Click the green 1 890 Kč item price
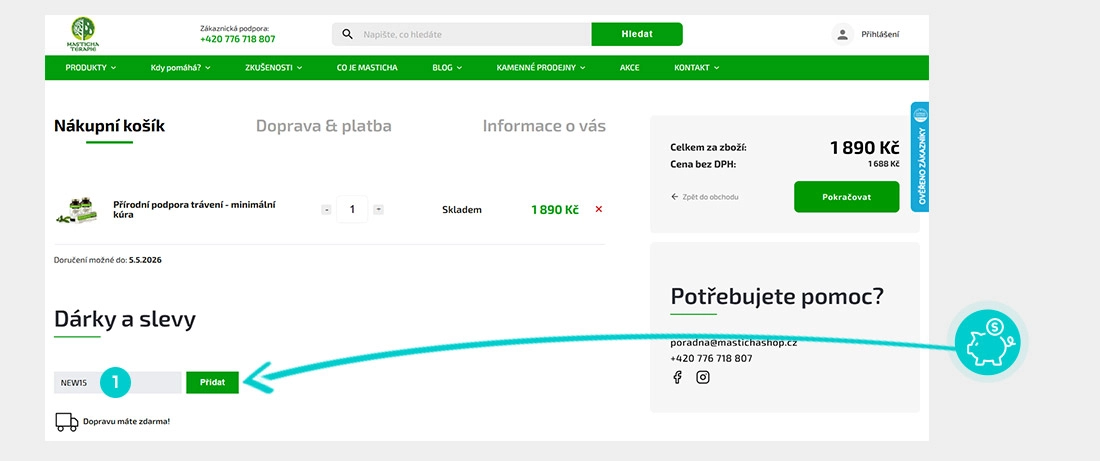 point(554,209)
